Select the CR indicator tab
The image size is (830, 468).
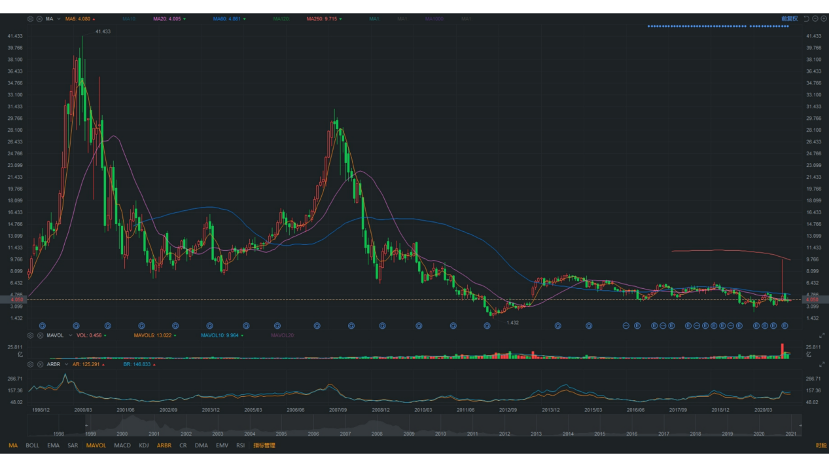coord(183,445)
